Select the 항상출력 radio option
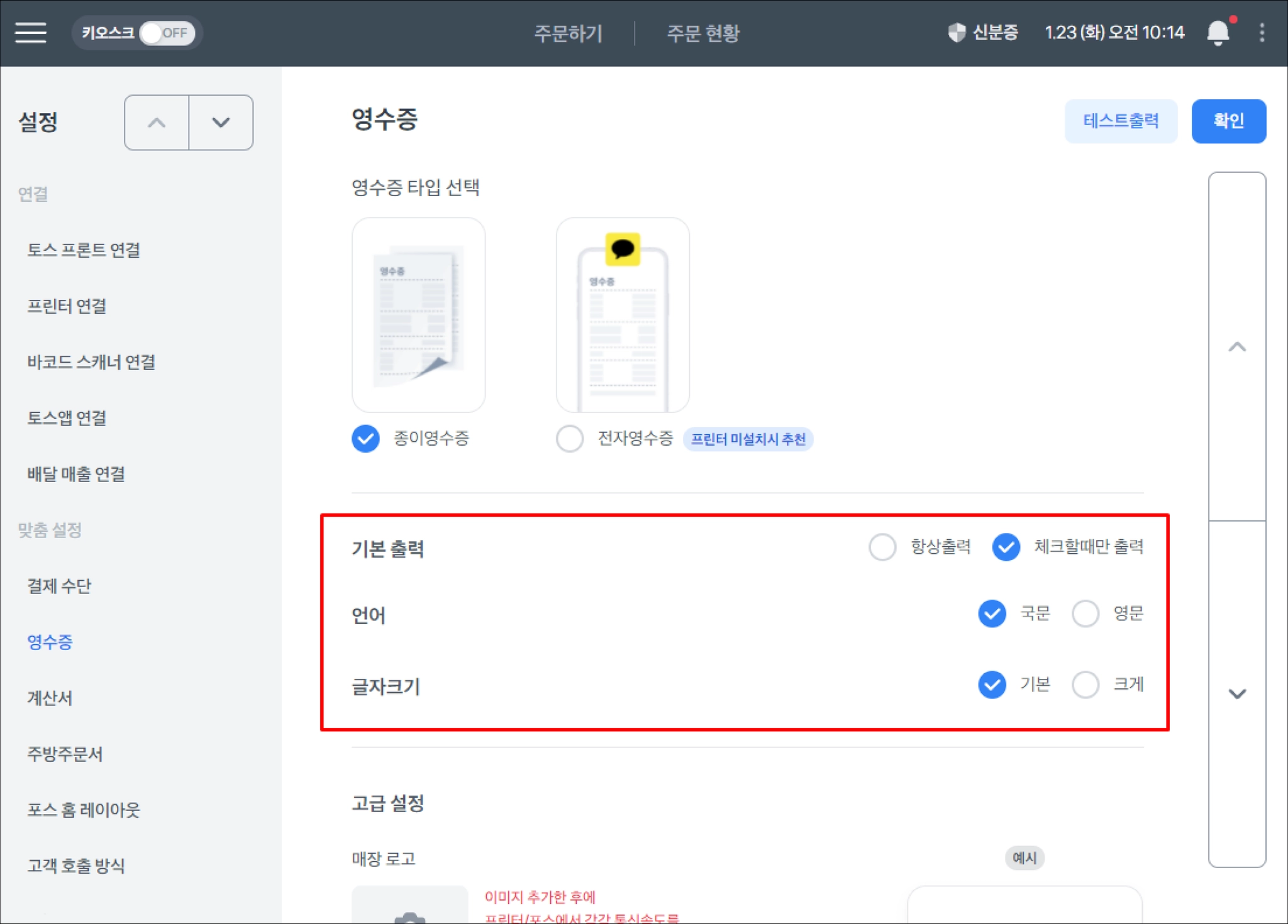Screen dimensions: 1288x924 coord(882,547)
